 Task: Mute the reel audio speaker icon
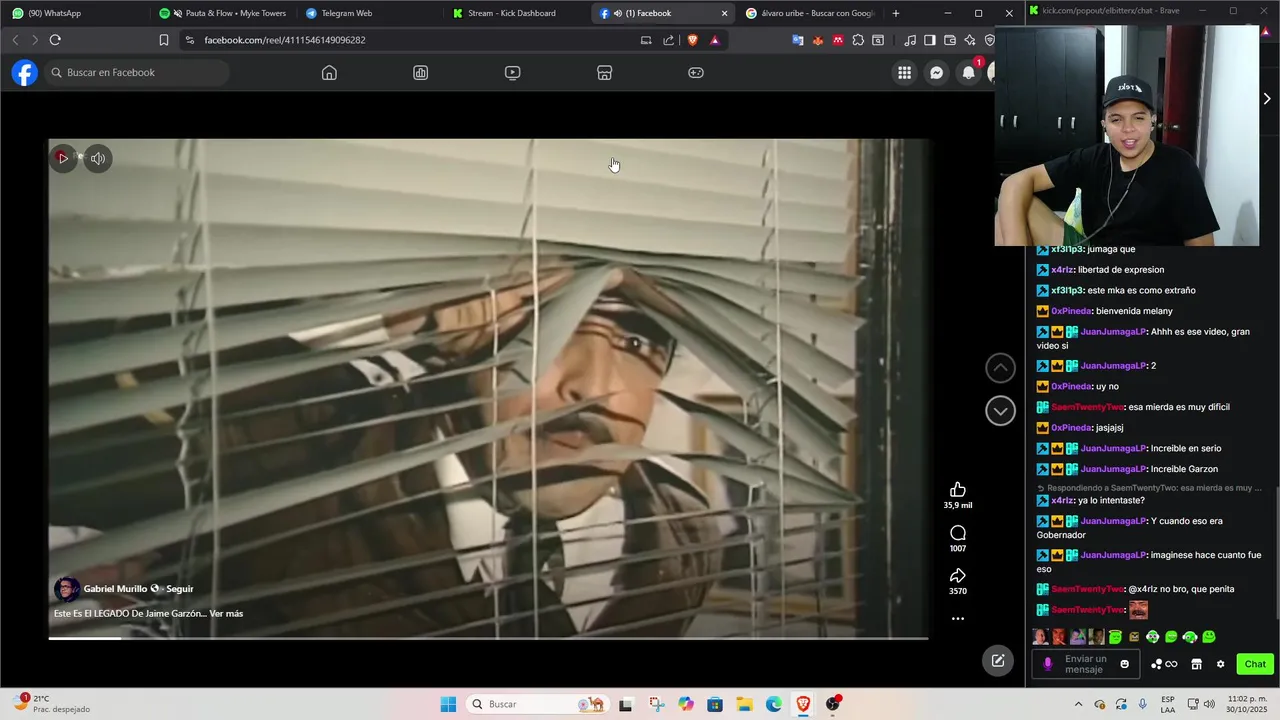[x=98, y=158]
